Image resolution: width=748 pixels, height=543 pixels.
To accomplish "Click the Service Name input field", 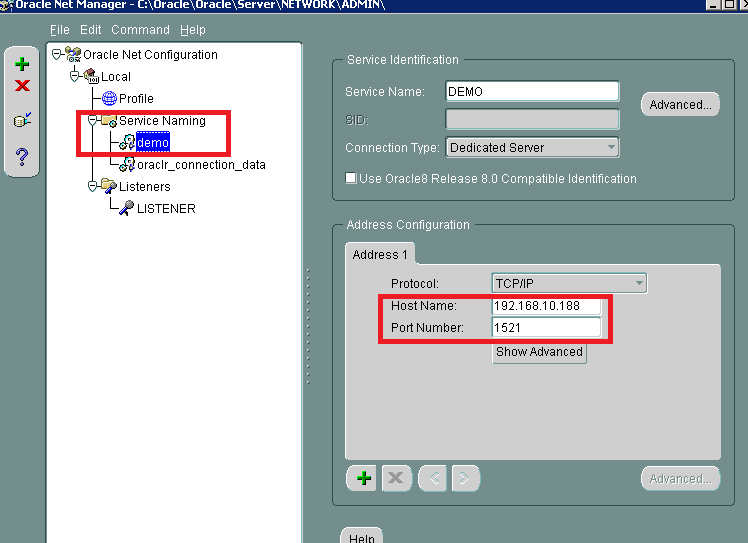I will (532, 91).
